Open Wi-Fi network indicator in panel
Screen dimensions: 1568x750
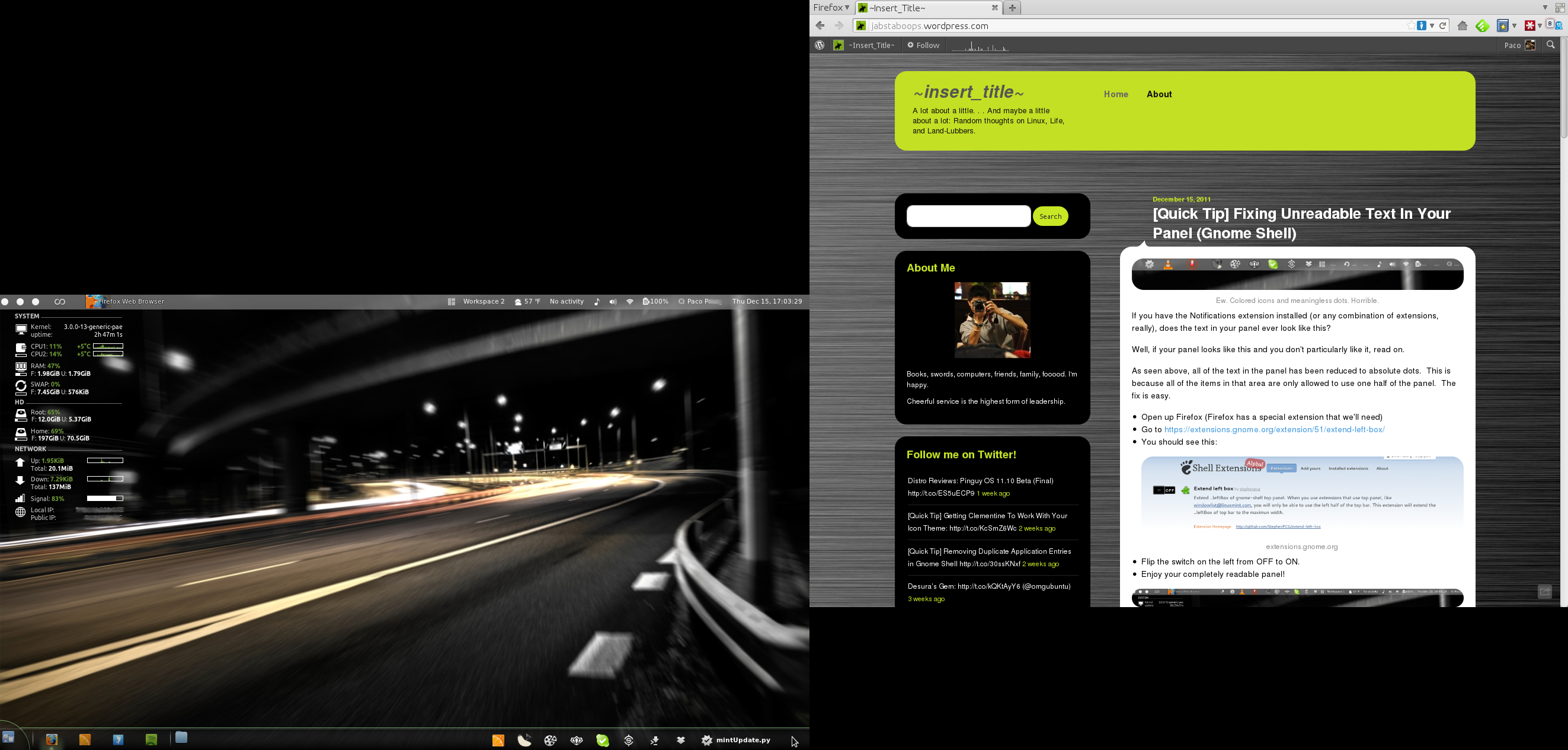tap(630, 302)
